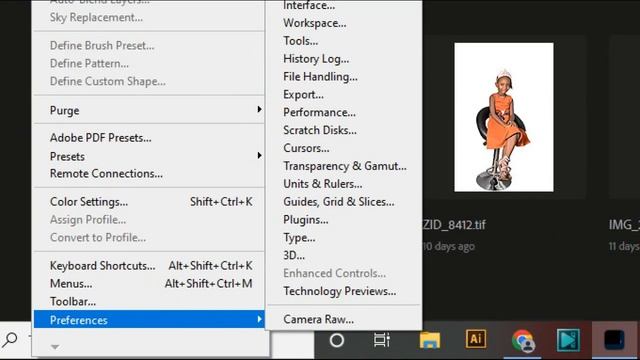
Task: Click the menu's scroll-down arrow at bottom
Action: pos(55,347)
